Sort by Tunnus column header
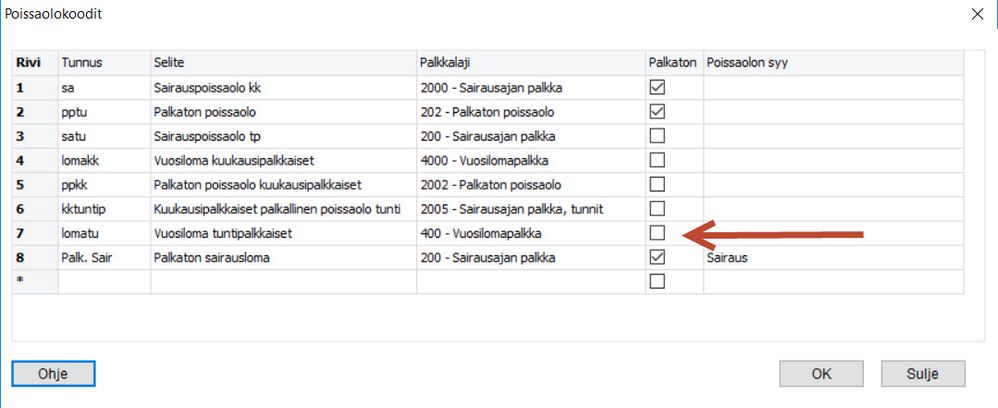 coord(103,63)
